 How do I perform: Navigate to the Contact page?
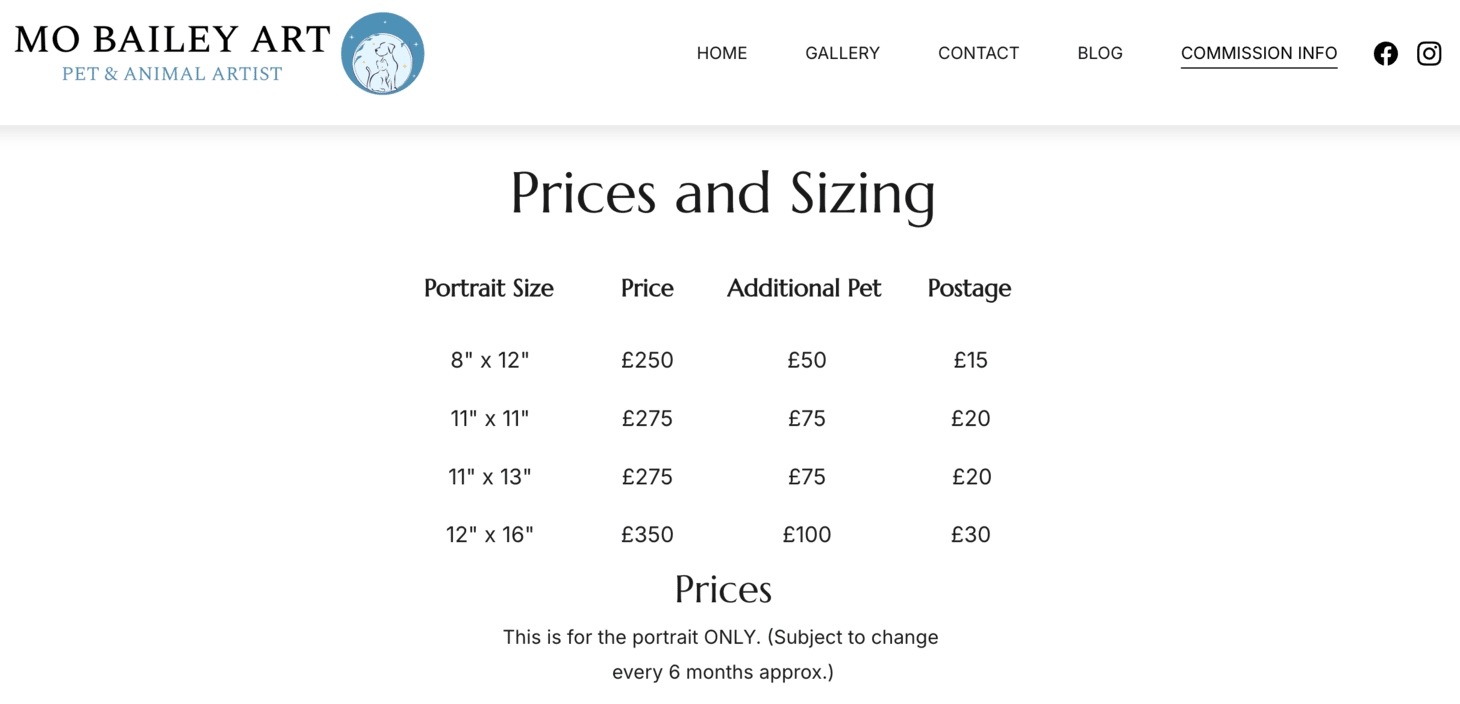[x=978, y=53]
